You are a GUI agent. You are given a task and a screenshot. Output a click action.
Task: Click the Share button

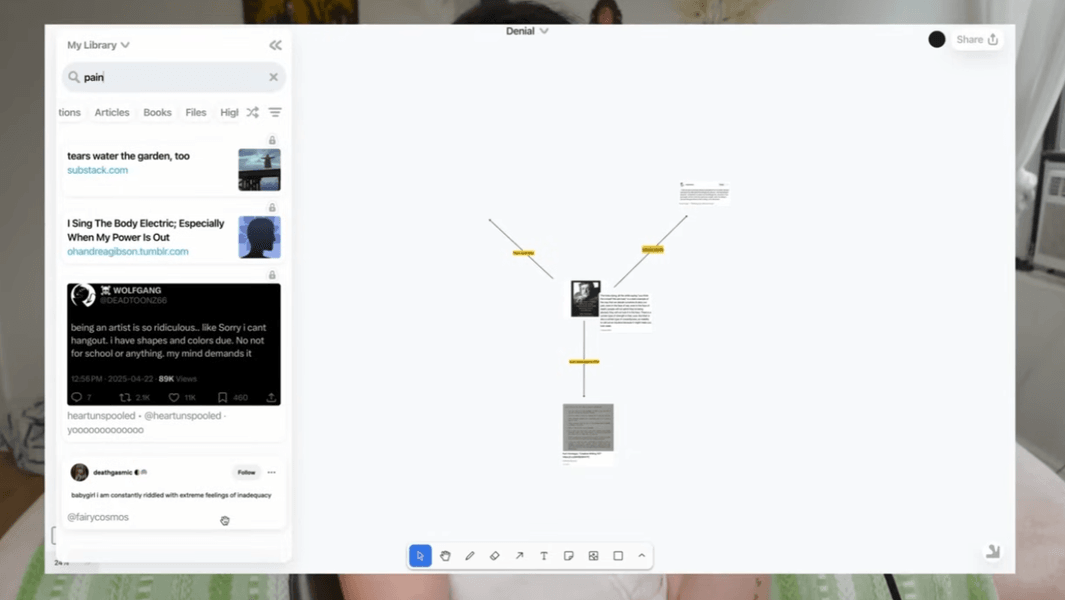pyautogui.click(x=977, y=40)
